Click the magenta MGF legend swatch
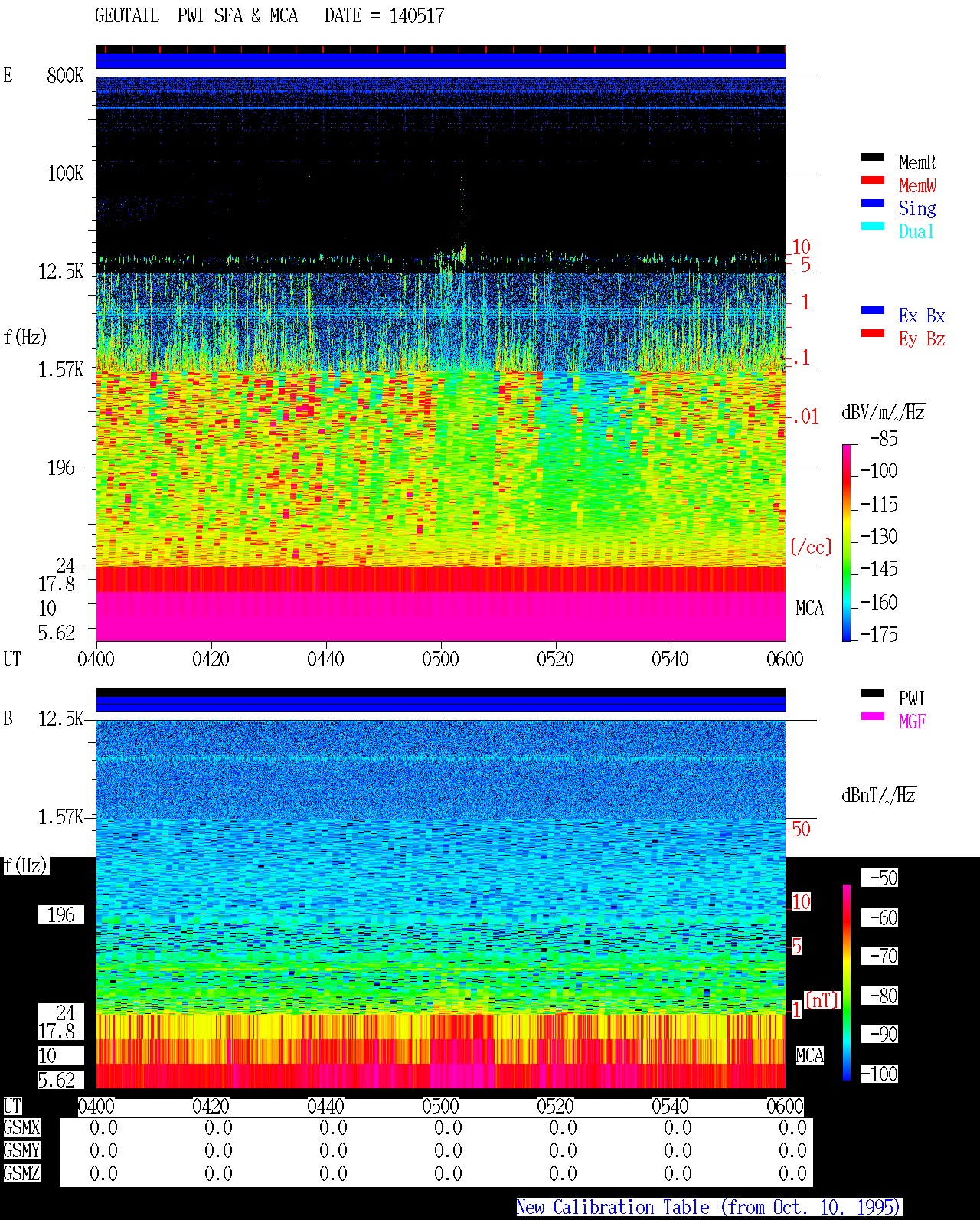 click(872, 717)
